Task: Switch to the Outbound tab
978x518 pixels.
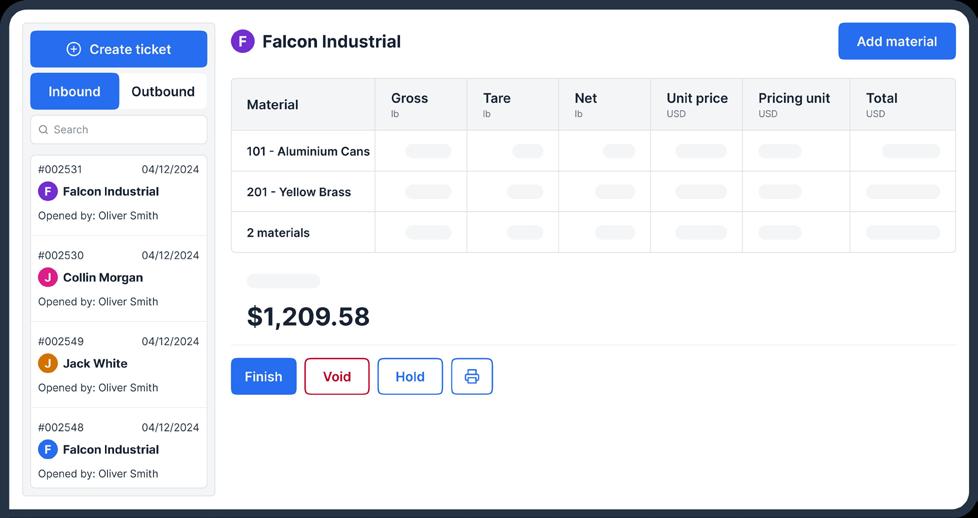Action: [x=163, y=91]
